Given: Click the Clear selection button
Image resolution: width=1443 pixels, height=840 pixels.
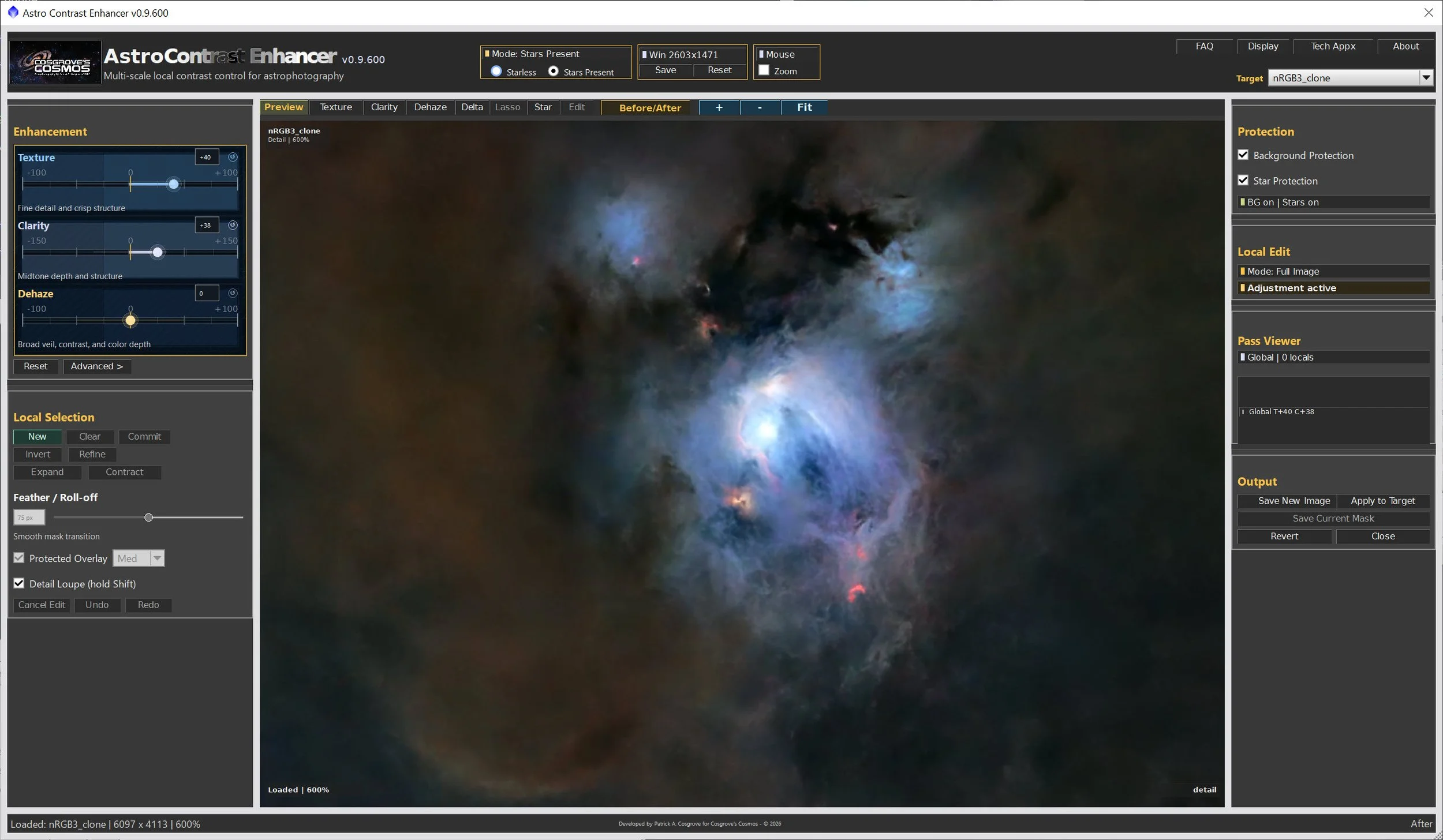Looking at the screenshot, I should coord(89,437).
